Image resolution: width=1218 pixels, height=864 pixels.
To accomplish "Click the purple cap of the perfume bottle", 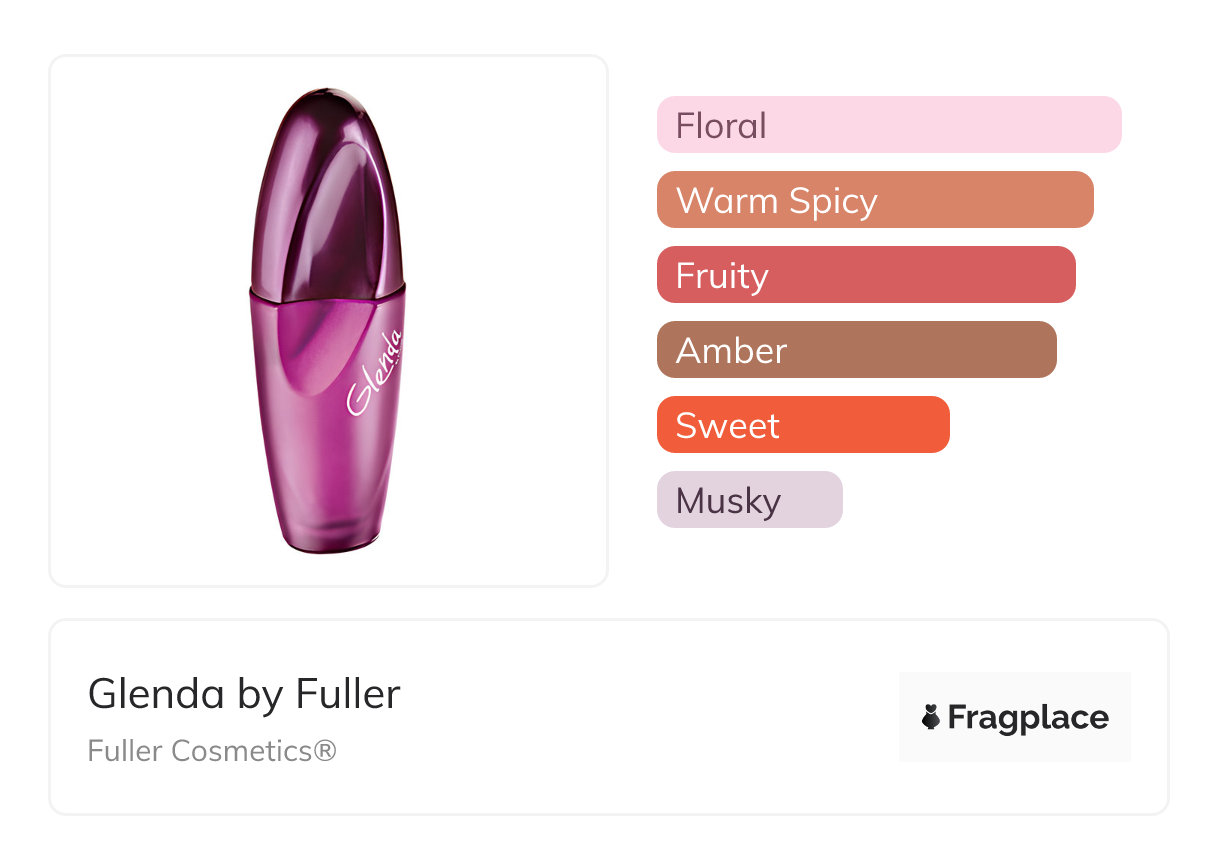I will (325, 190).
